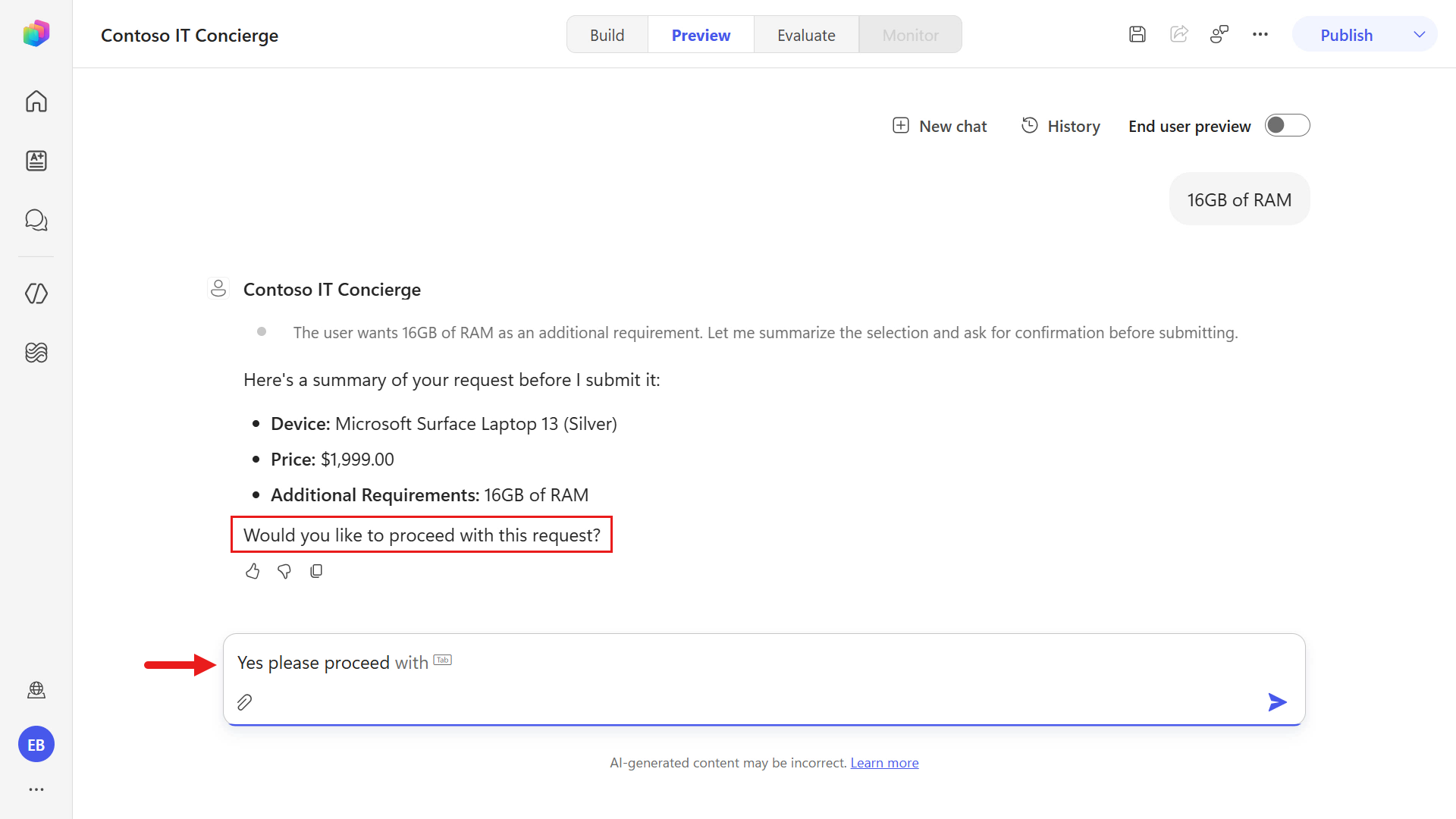
Task: Open the sidebar bottom ellipsis menu
Action: pyautogui.click(x=36, y=789)
